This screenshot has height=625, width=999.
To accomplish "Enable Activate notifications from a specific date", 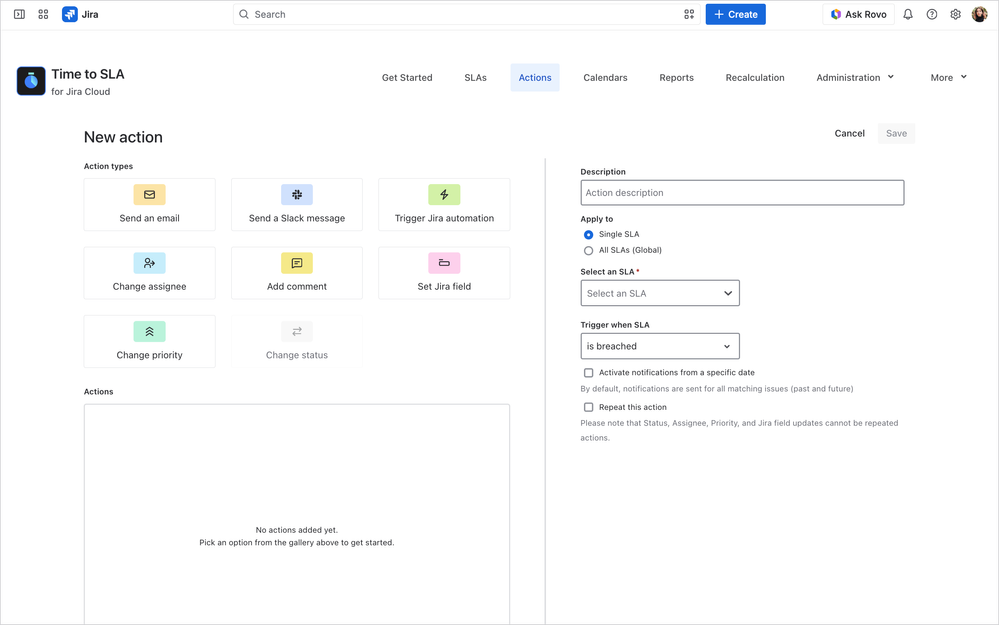I will (588, 373).
